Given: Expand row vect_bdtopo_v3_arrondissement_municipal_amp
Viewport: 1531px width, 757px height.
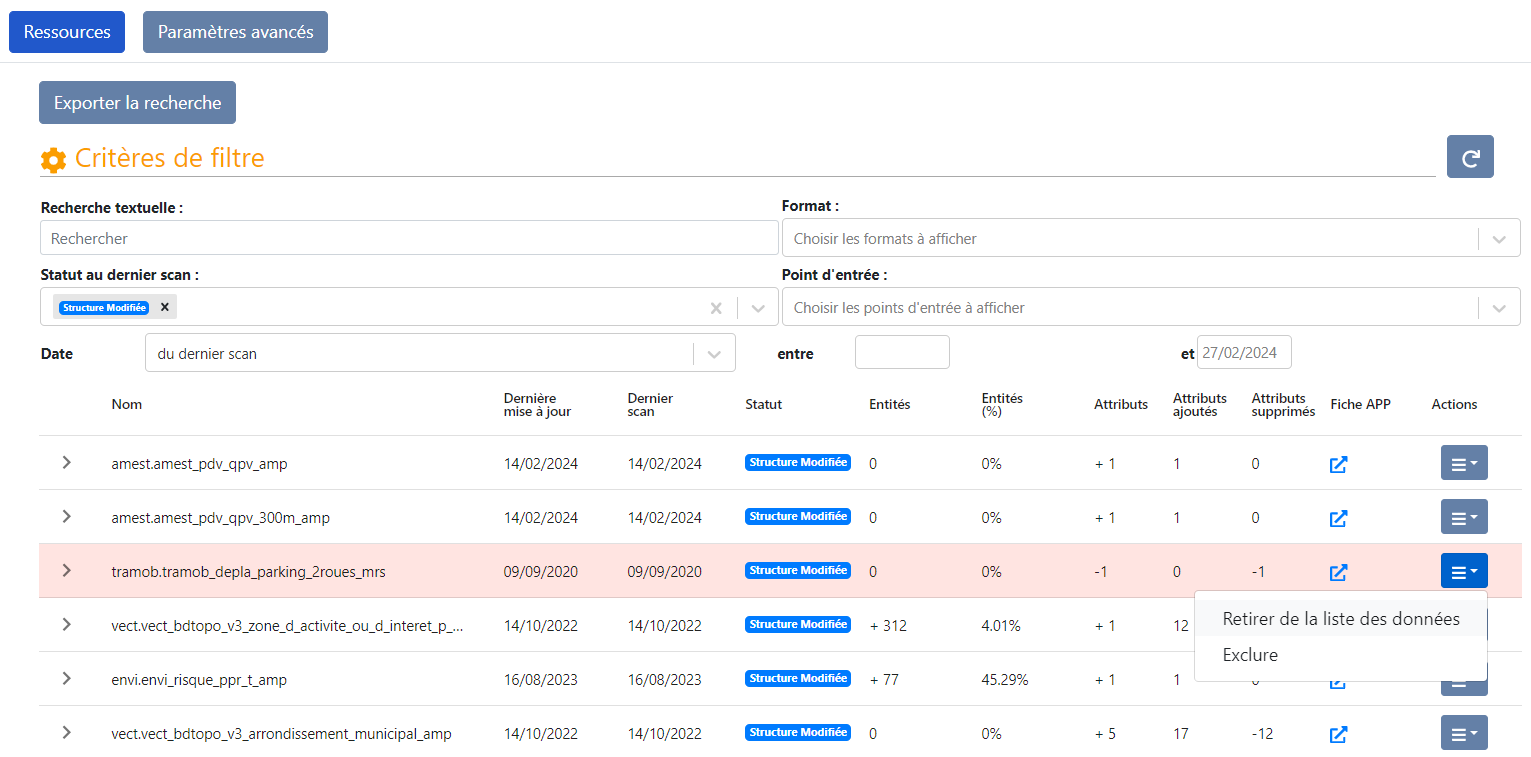Looking at the screenshot, I should (x=66, y=732).
